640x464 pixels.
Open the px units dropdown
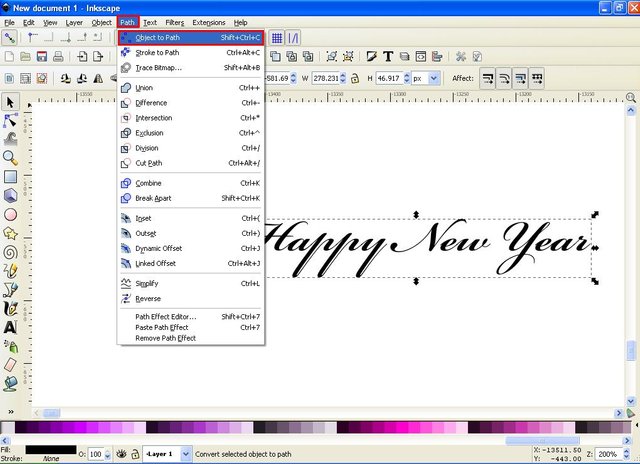tap(434, 78)
